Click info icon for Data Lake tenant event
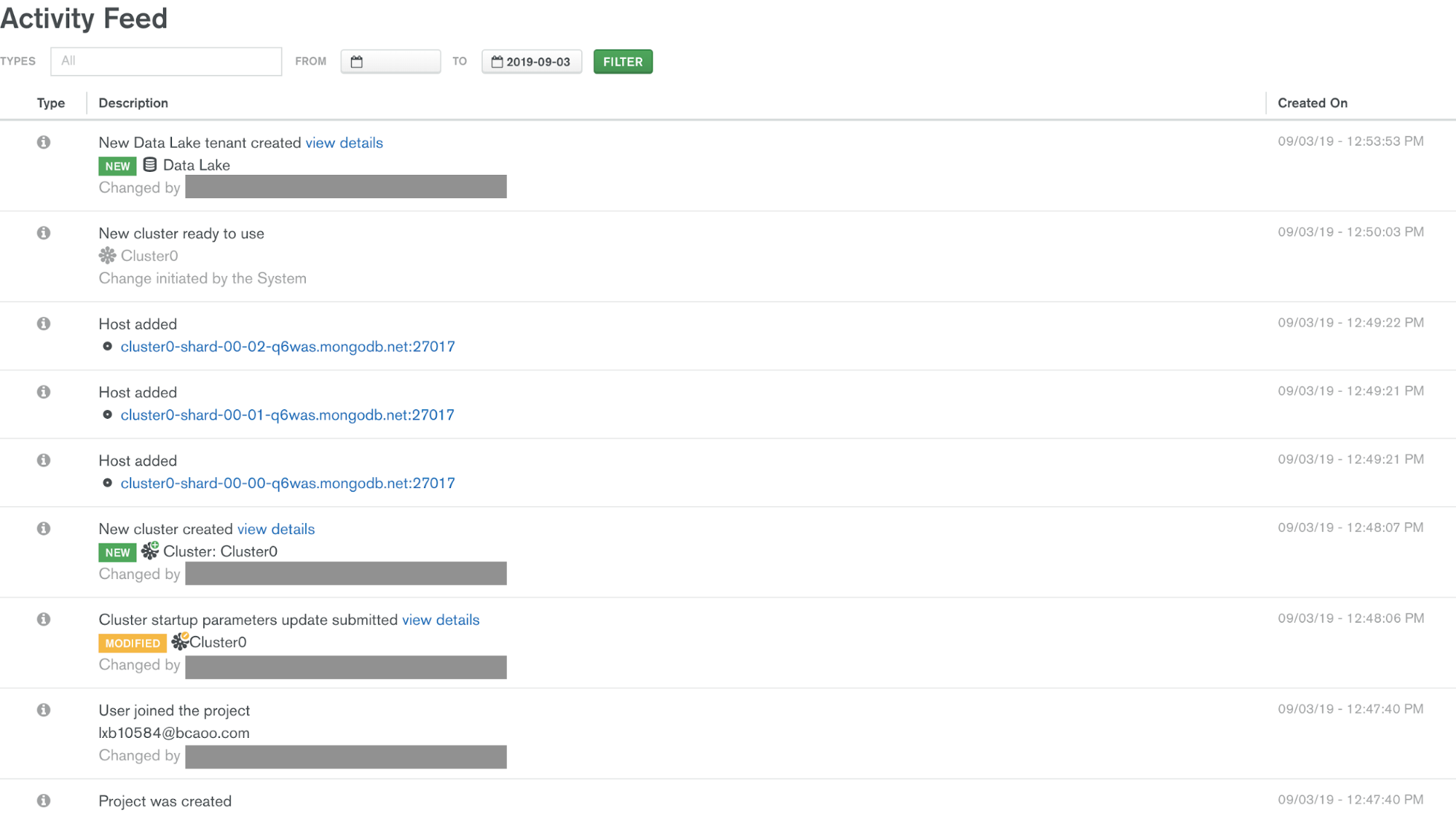This screenshot has height=826, width=1456. point(44,142)
